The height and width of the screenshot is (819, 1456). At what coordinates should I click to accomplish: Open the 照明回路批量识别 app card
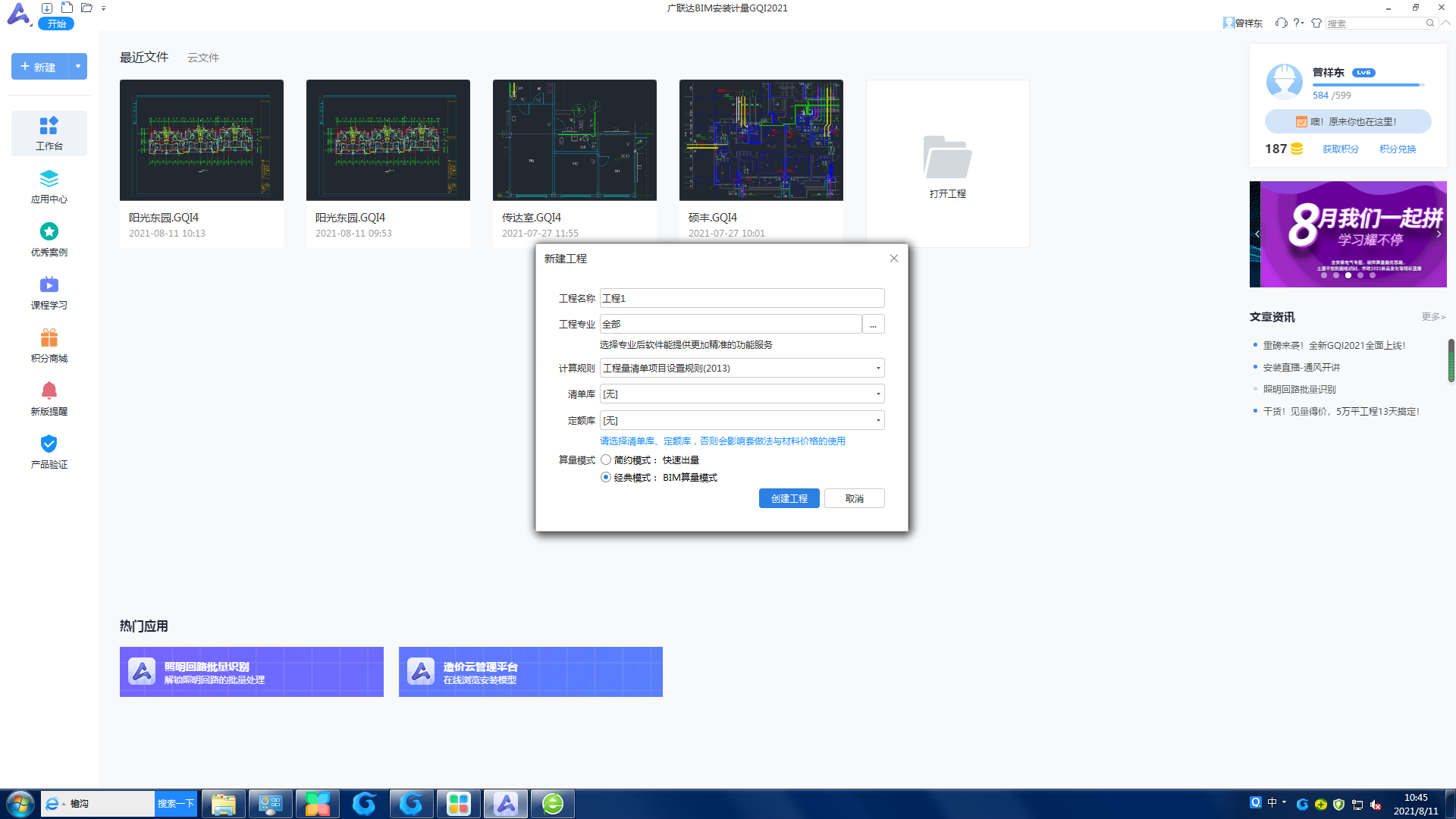(252, 672)
